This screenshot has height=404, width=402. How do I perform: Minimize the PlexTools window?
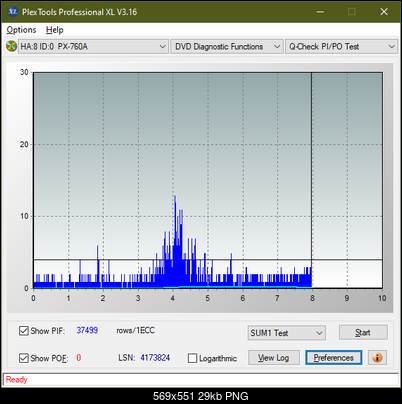(x=320, y=12)
